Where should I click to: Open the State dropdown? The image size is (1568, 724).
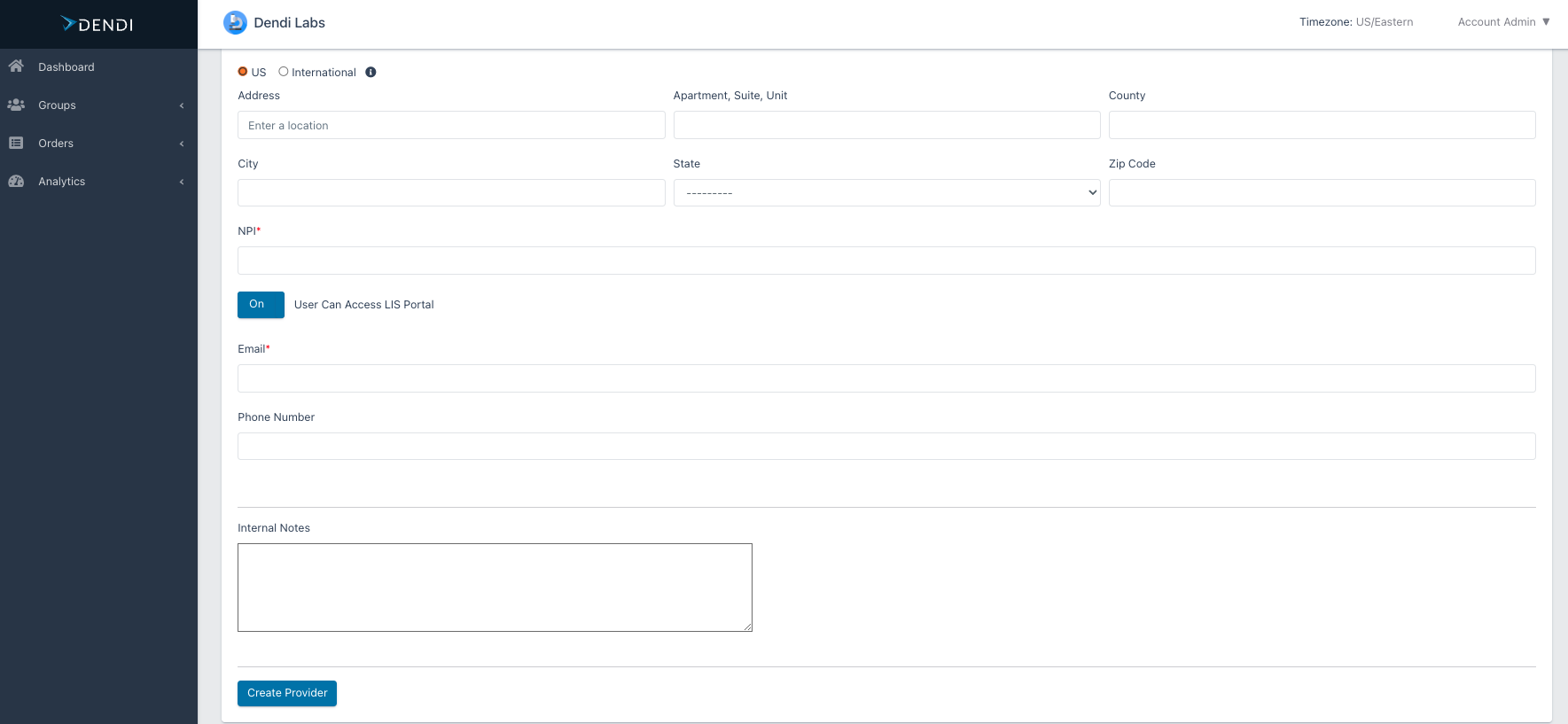[x=886, y=193]
